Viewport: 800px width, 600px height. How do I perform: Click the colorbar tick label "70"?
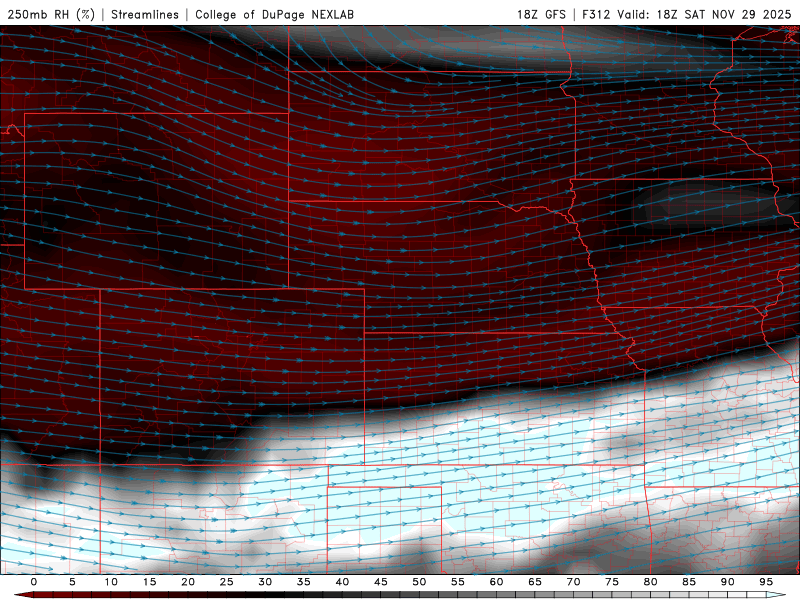573,582
